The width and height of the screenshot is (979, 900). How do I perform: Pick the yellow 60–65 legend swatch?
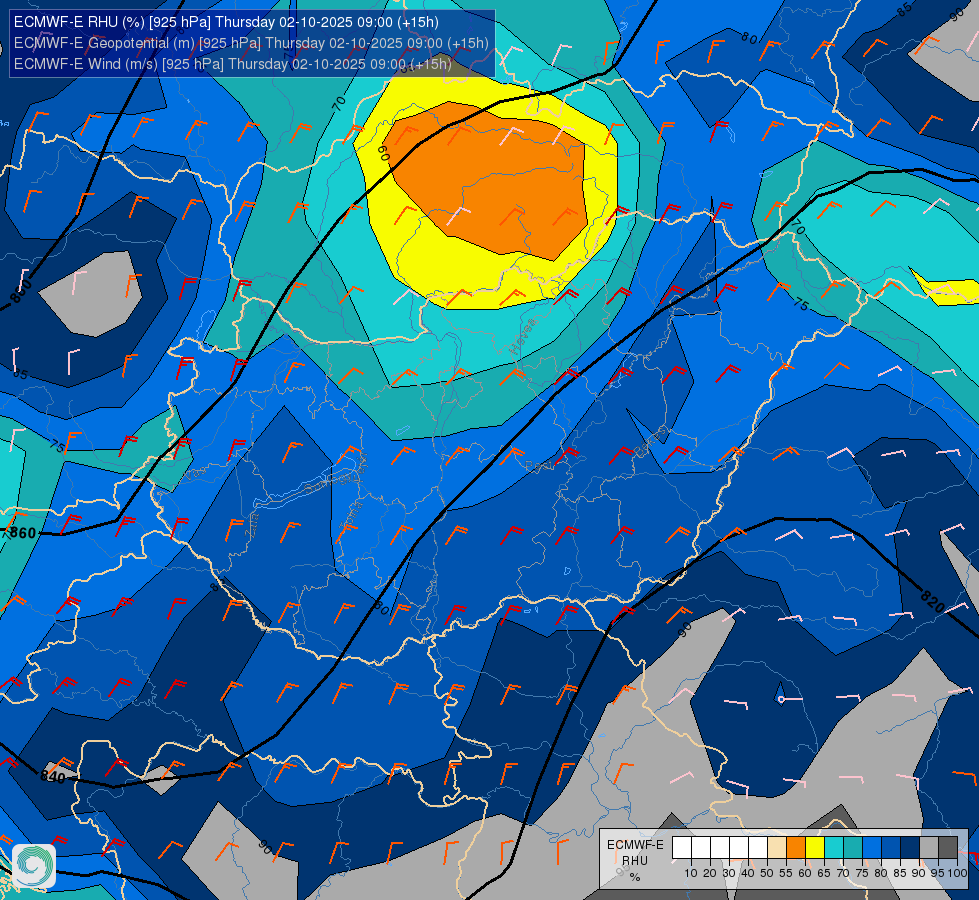pos(815,848)
